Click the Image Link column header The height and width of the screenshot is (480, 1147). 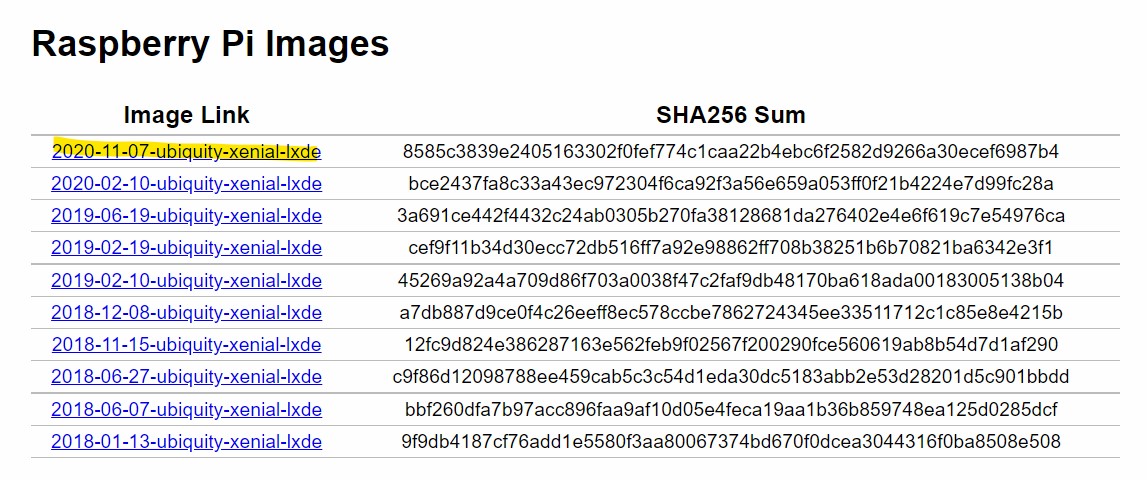coord(187,115)
